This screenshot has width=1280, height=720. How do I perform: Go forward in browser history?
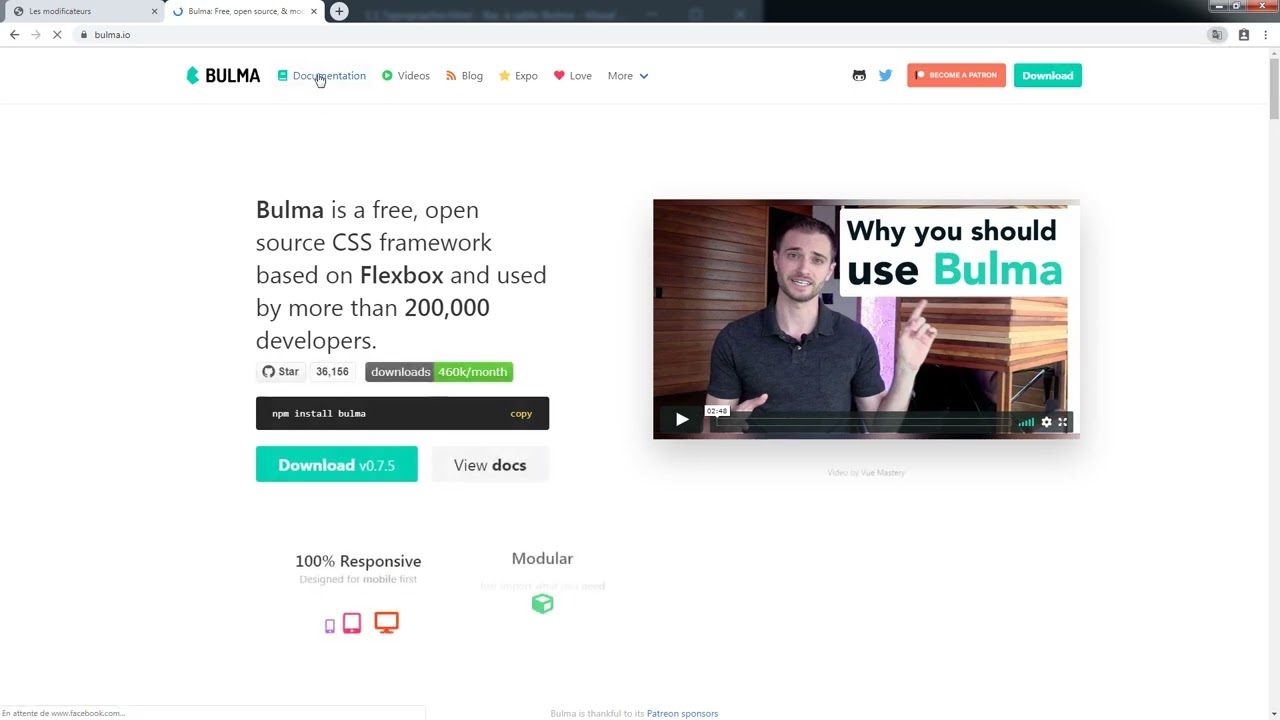[x=35, y=35]
